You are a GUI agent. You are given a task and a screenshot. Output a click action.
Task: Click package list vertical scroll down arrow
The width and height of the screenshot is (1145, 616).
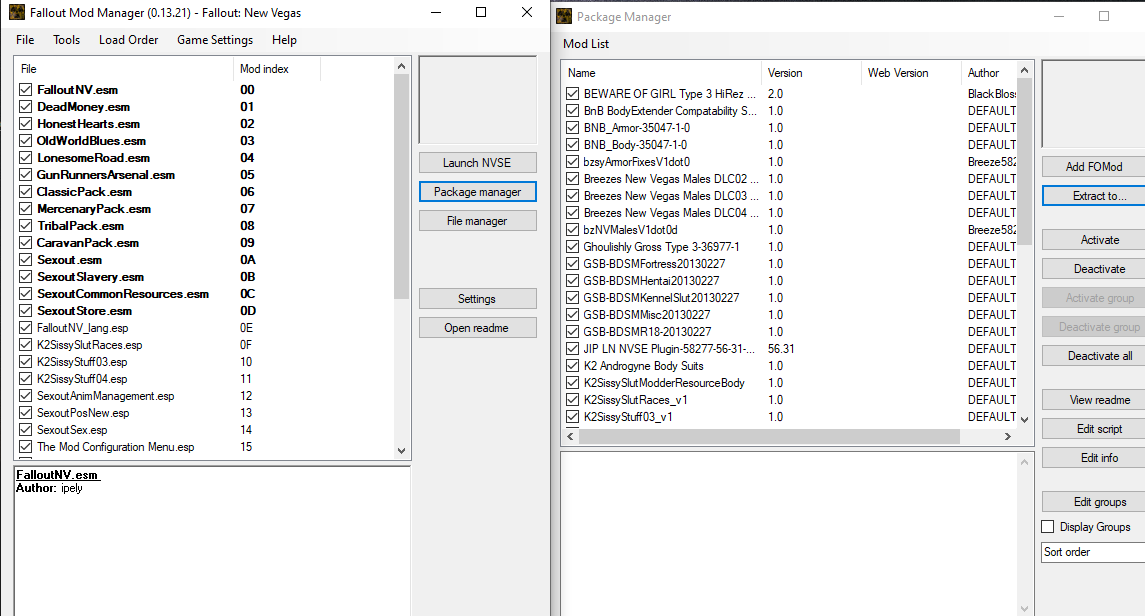(1024, 419)
